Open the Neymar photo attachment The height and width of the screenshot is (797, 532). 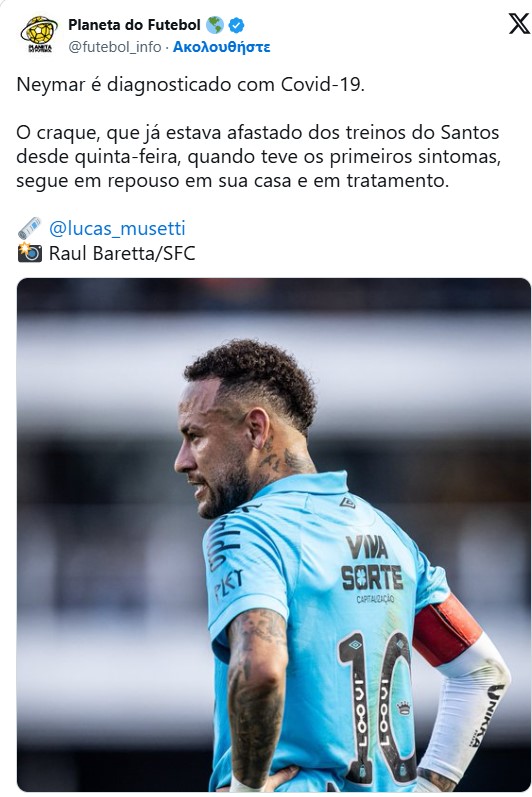point(274,535)
